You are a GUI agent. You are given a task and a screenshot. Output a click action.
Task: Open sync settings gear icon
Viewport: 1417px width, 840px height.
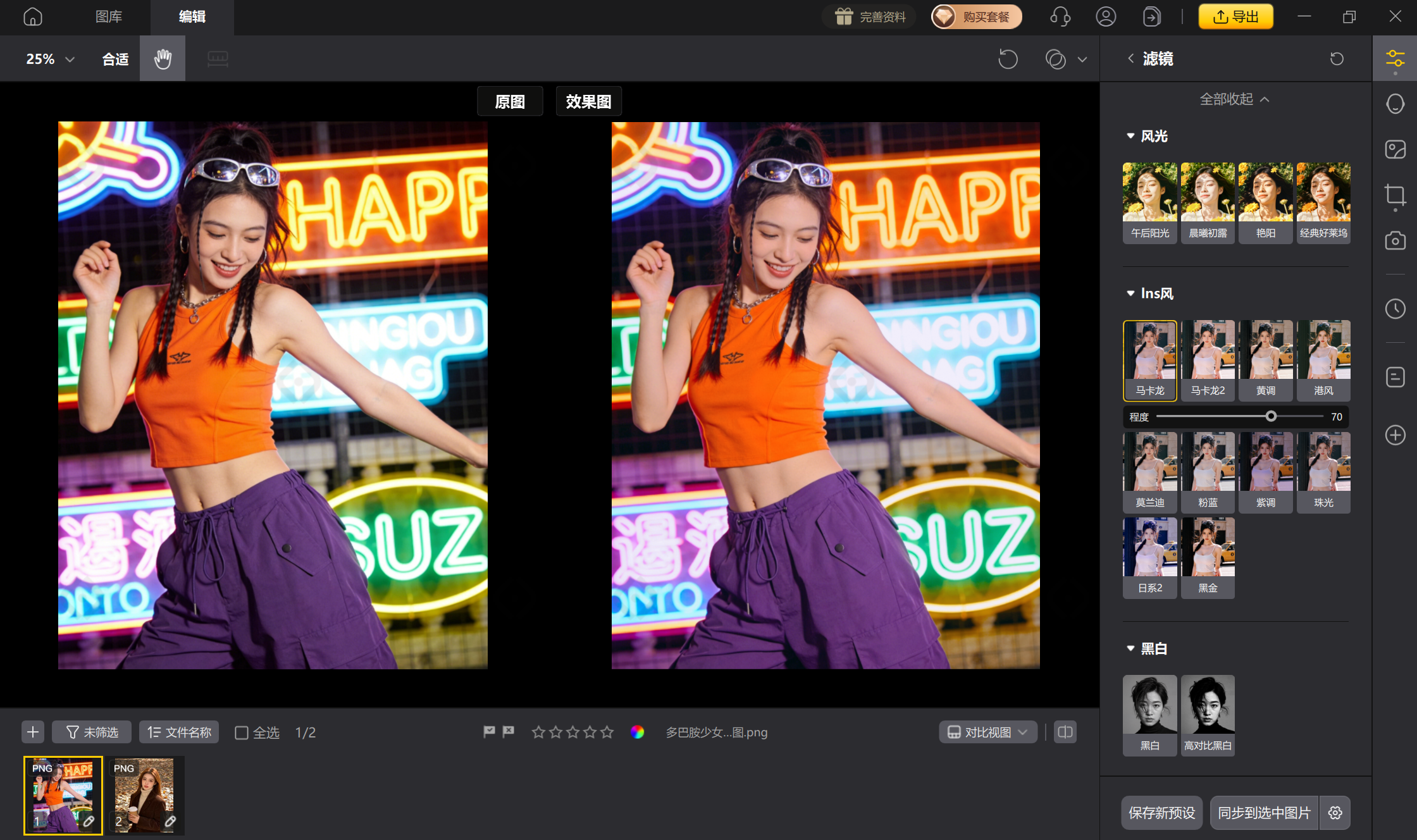1335,813
